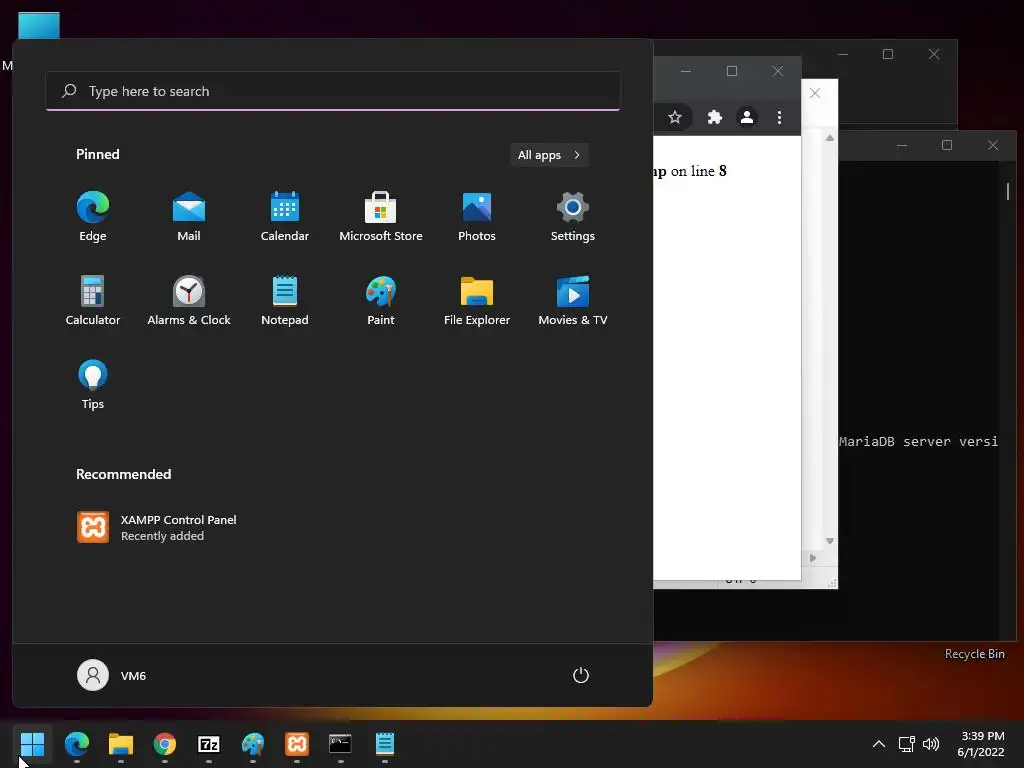Launch Calendar from pinned apps
1024x768 pixels.
coord(285,217)
